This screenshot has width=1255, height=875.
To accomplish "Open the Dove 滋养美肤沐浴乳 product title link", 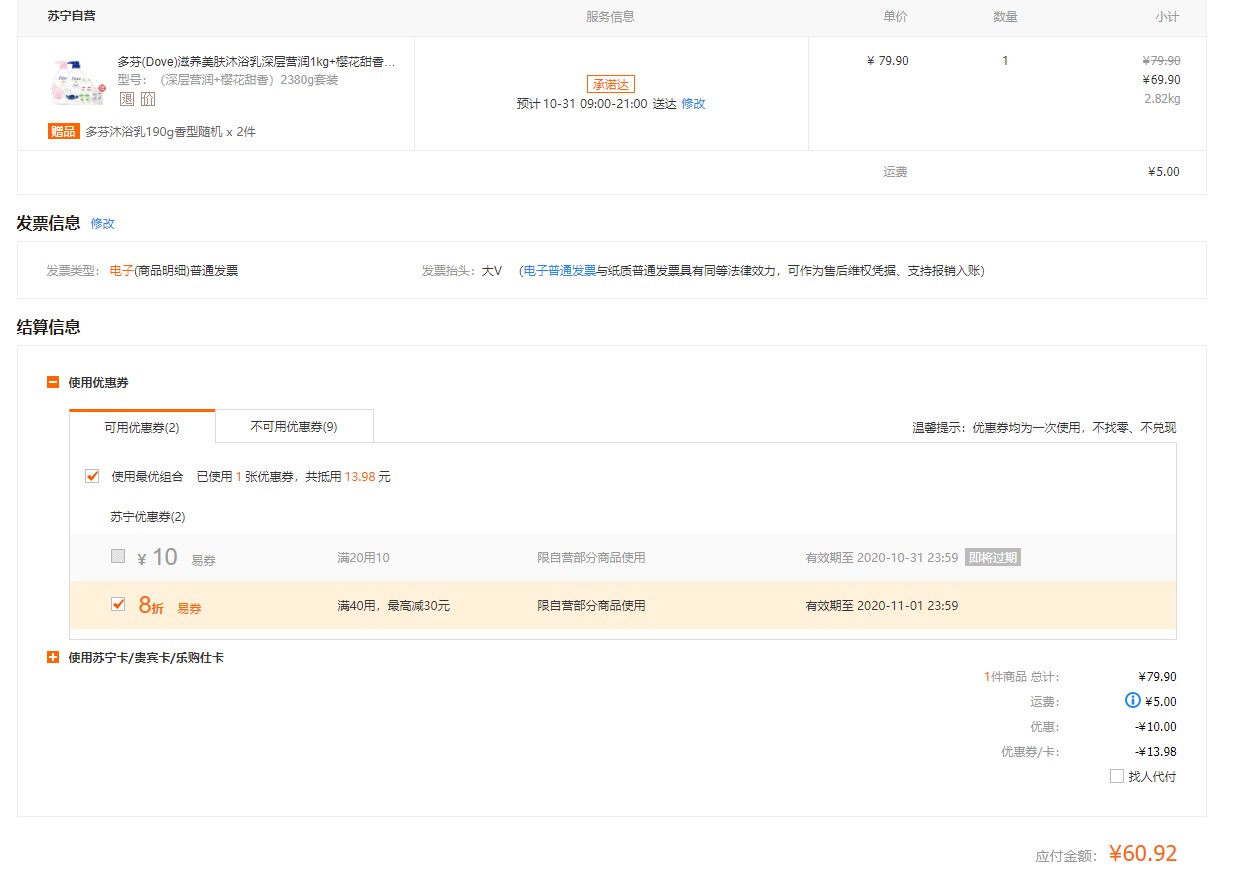I will 257,62.
